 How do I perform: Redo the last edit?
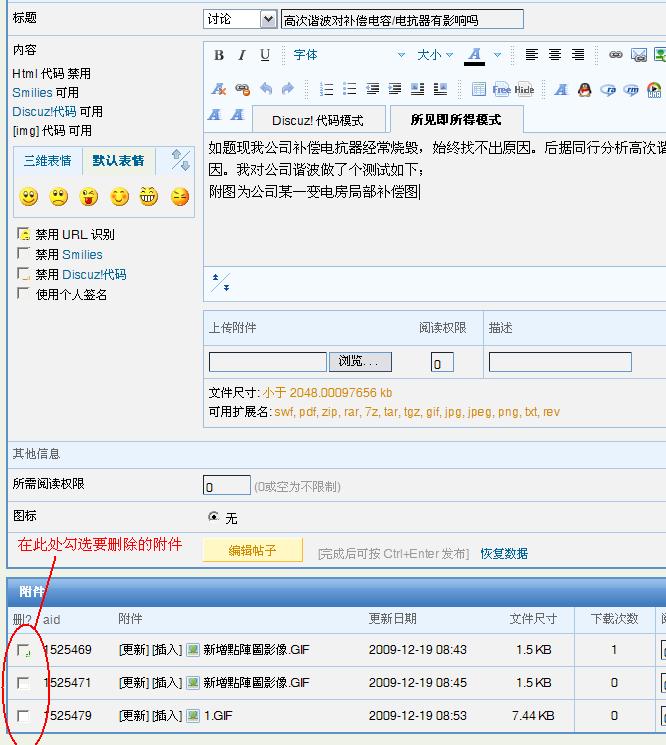tap(288, 88)
